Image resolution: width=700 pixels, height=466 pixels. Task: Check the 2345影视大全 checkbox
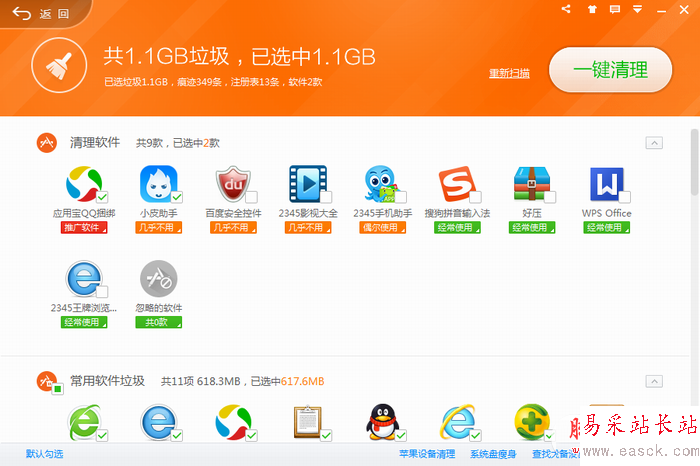click(326, 196)
